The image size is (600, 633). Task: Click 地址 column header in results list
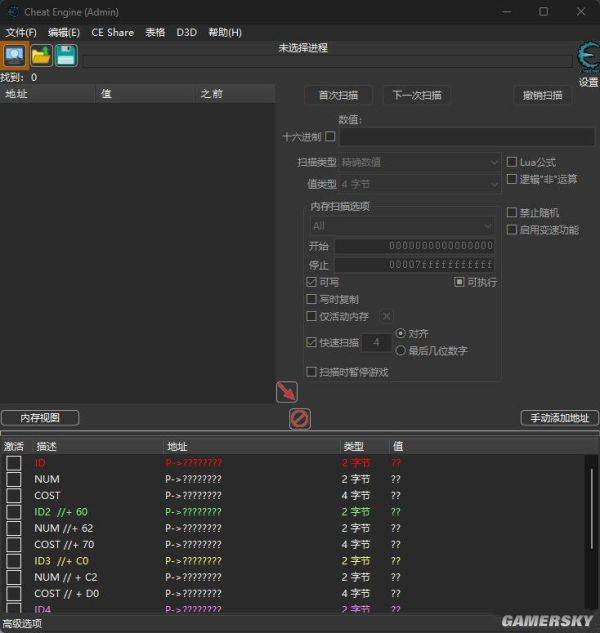47,94
